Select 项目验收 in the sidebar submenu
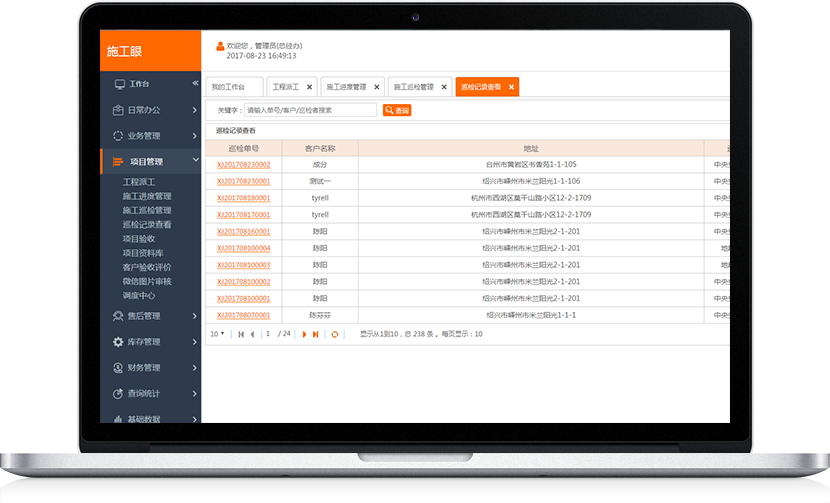830x503 pixels. coord(139,239)
